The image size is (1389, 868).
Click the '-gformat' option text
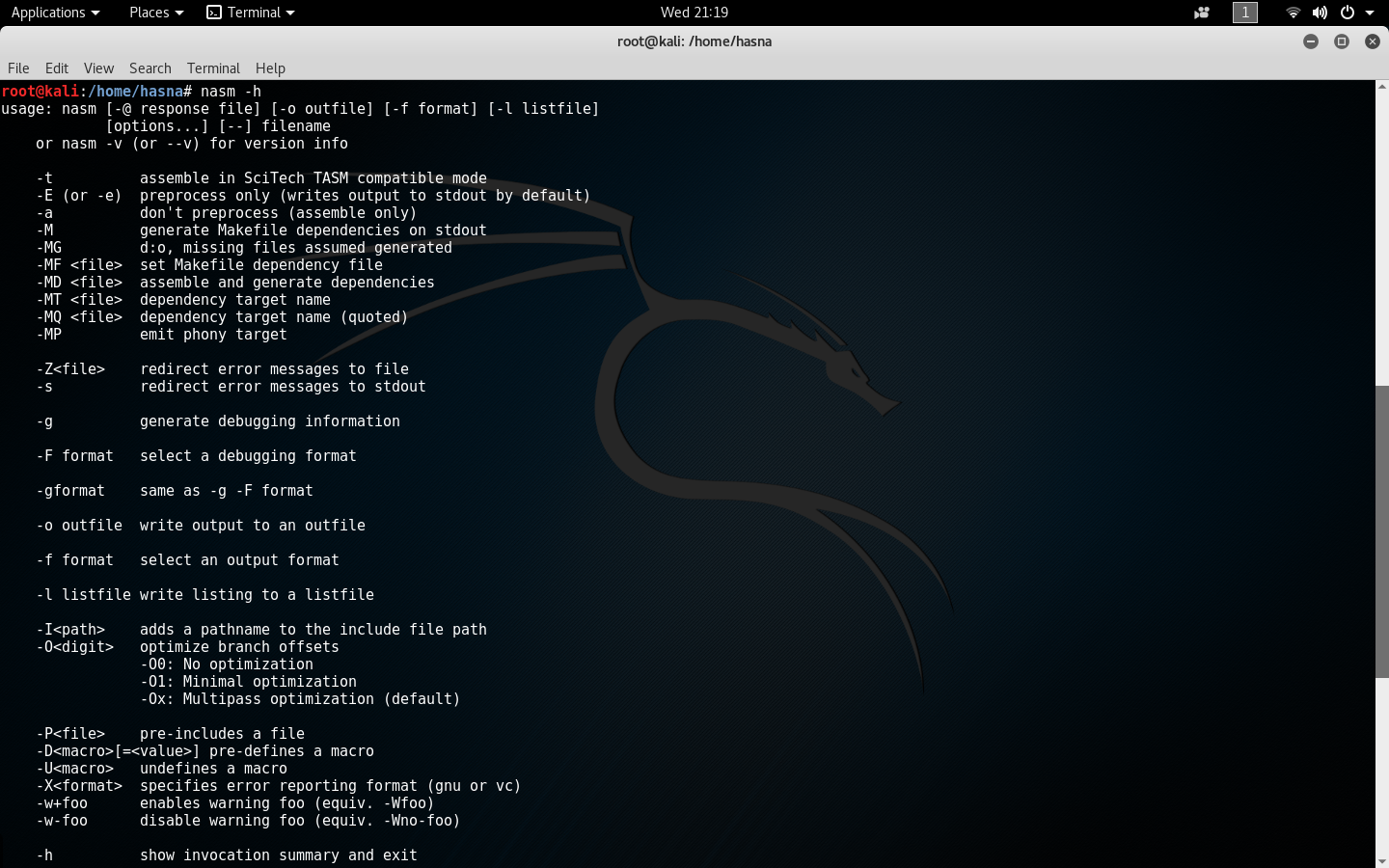pyautogui.click(x=70, y=491)
